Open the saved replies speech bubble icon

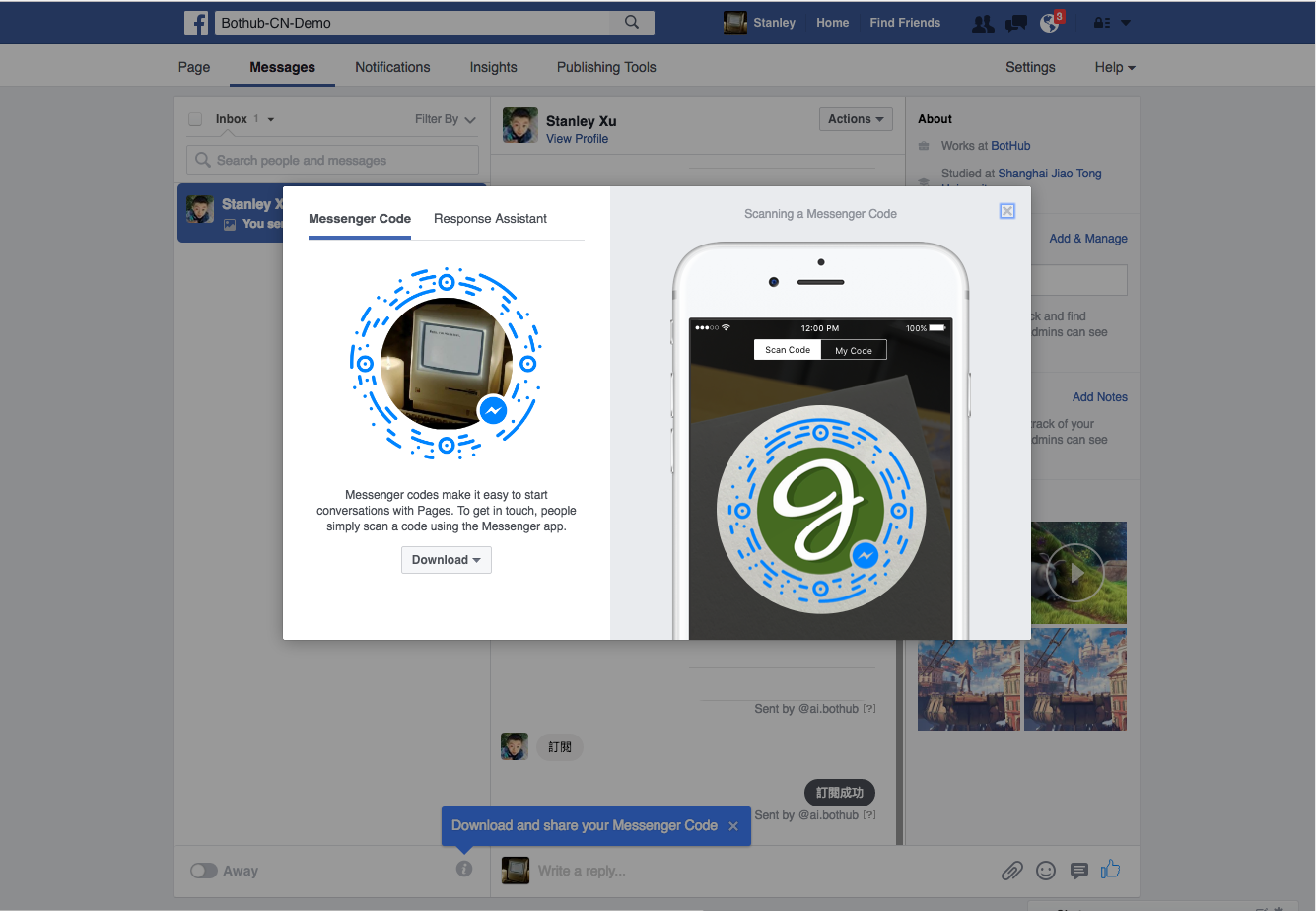[1079, 871]
